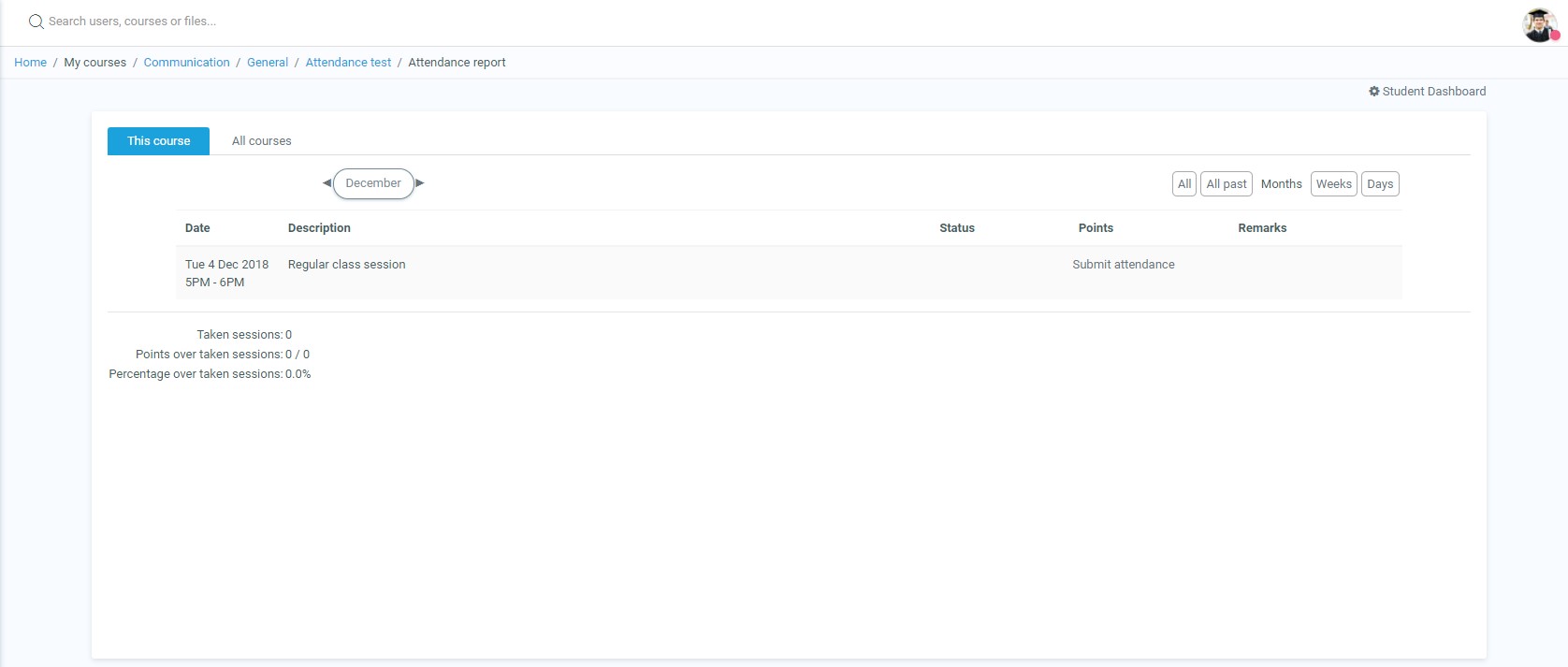Open the Attendance test breadcrumb link
This screenshot has width=1568, height=667.
(x=348, y=63)
